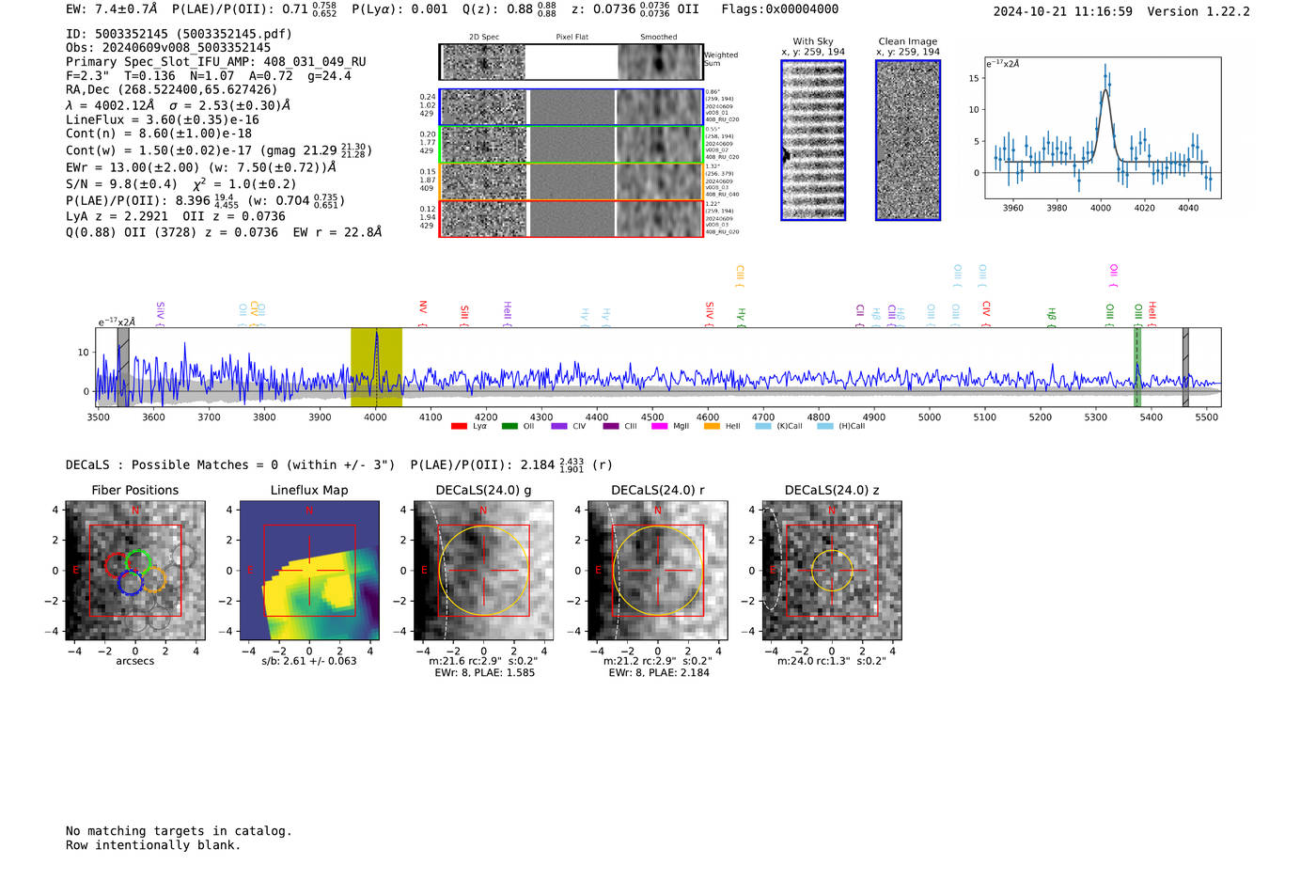Screen dimensions: 1316x896
Task: Click the Q(0.88) OII (3728) line
Action: (x=224, y=232)
